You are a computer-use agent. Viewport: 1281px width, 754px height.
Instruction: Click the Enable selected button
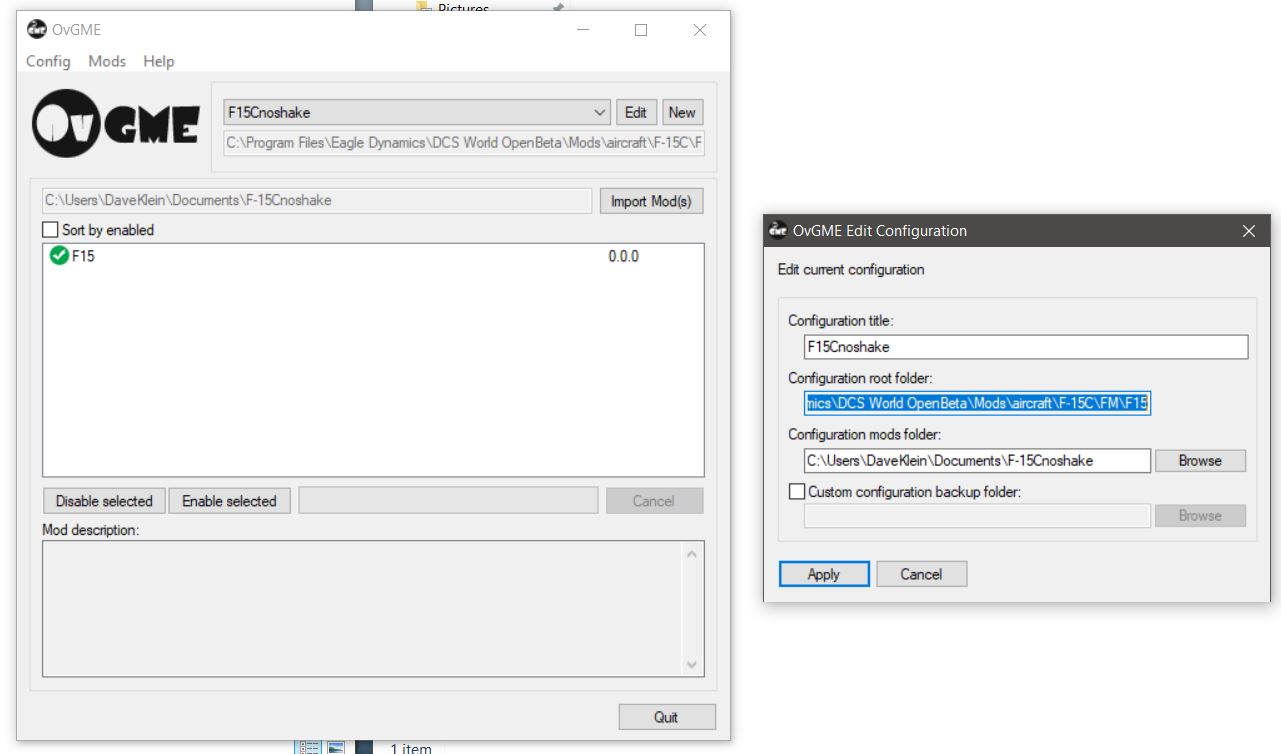pyautogui.click(x=229, y=501)
